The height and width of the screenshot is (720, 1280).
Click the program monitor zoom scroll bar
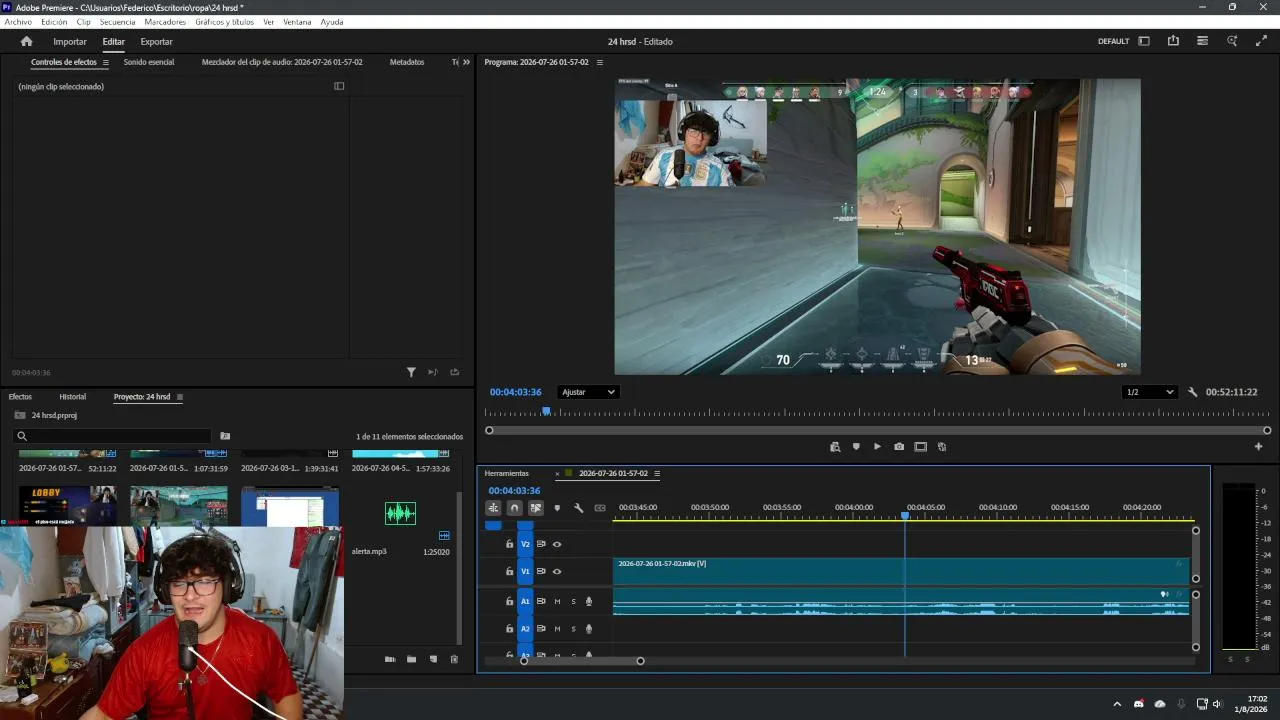tap(878, 430)
